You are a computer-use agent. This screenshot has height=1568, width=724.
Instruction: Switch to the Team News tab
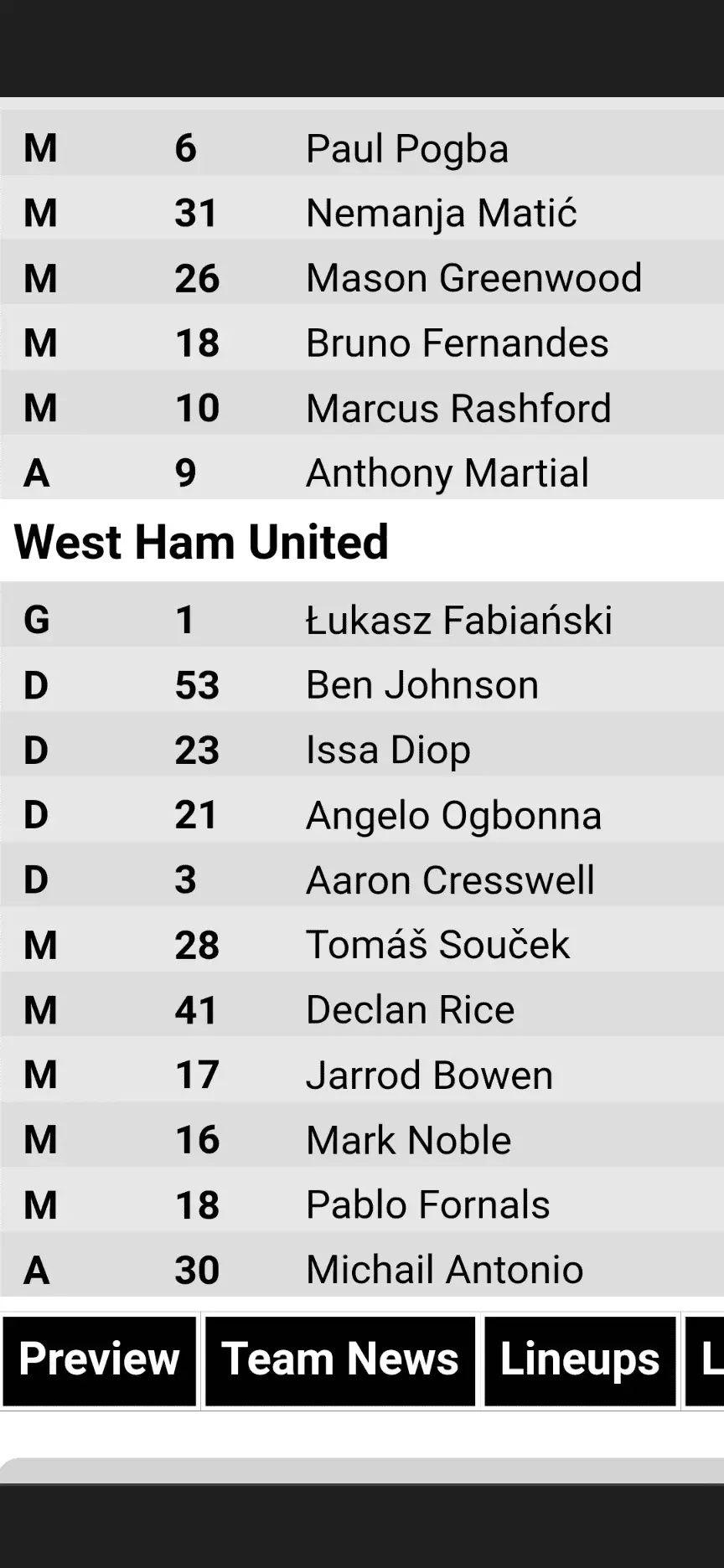click(339, 1359)
